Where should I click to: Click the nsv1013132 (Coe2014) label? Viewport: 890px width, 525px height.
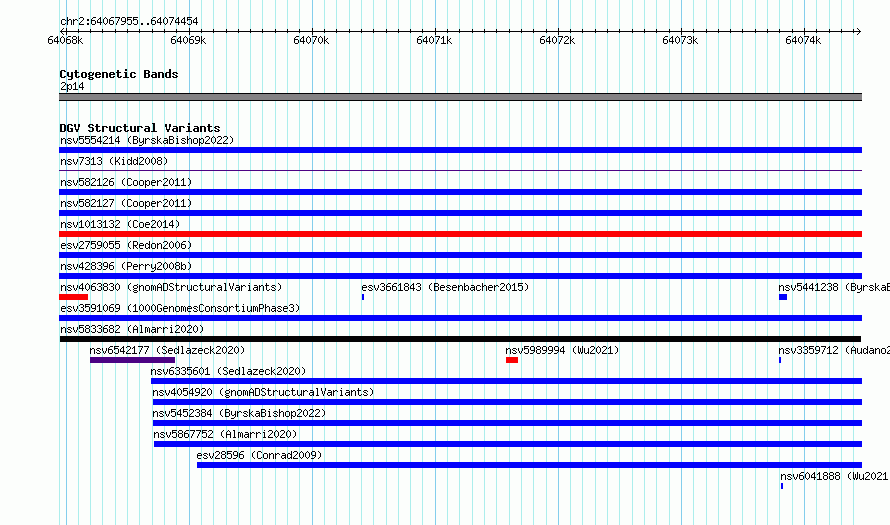point(120,224)
